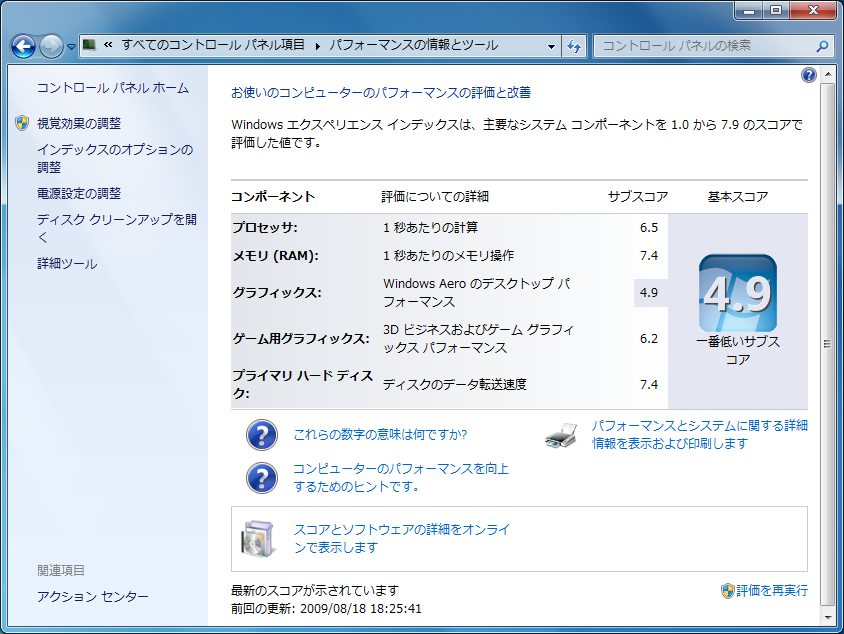
Task: Click 評価を再実行 to rerun assessment
Action: [x=772, y=590]
